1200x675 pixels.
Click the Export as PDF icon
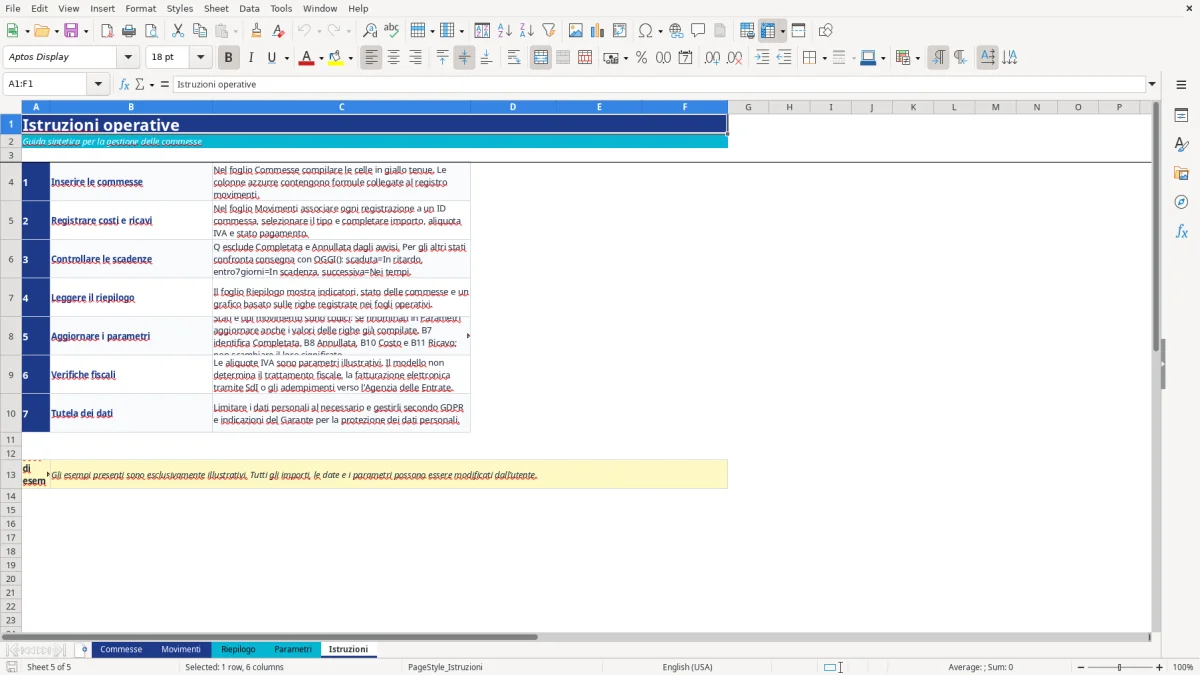107,31
